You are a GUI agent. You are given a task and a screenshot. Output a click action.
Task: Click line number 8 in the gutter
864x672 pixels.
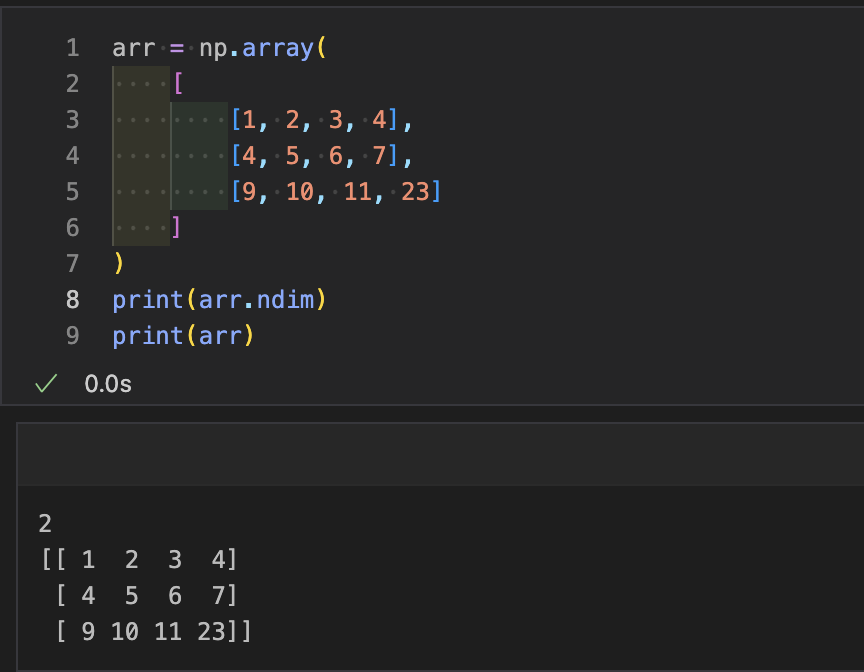coord(72,299)
